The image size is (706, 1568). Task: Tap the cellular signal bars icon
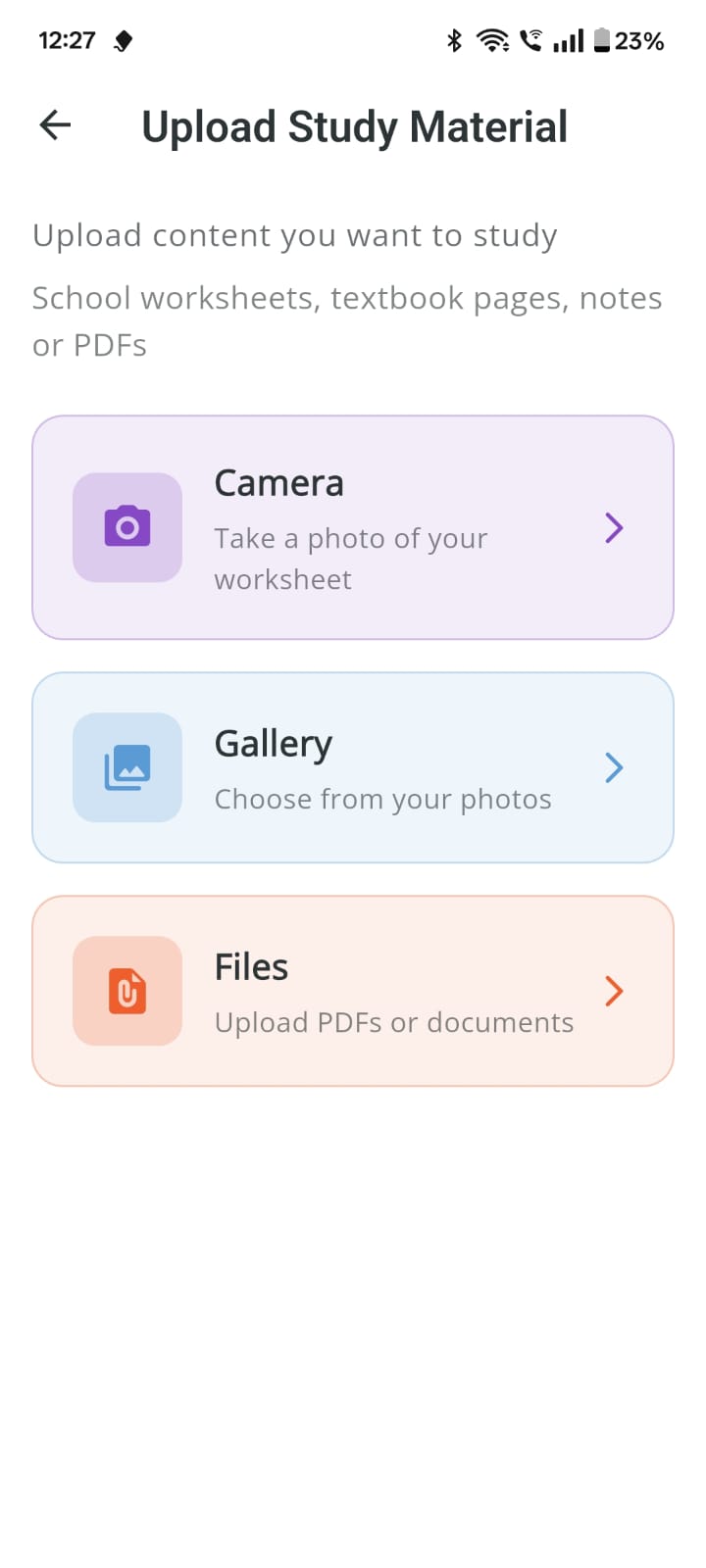569,40
